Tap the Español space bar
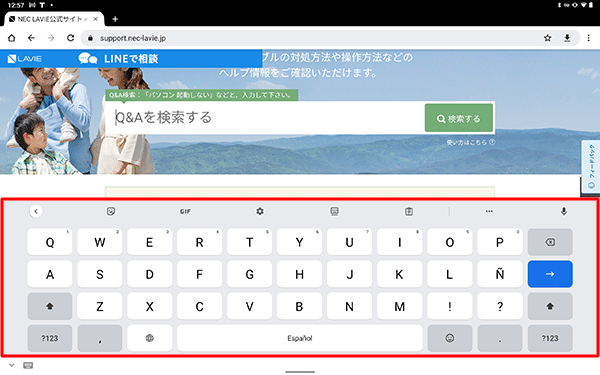This screenshot has width=600, height=375. tap(300, 338)
